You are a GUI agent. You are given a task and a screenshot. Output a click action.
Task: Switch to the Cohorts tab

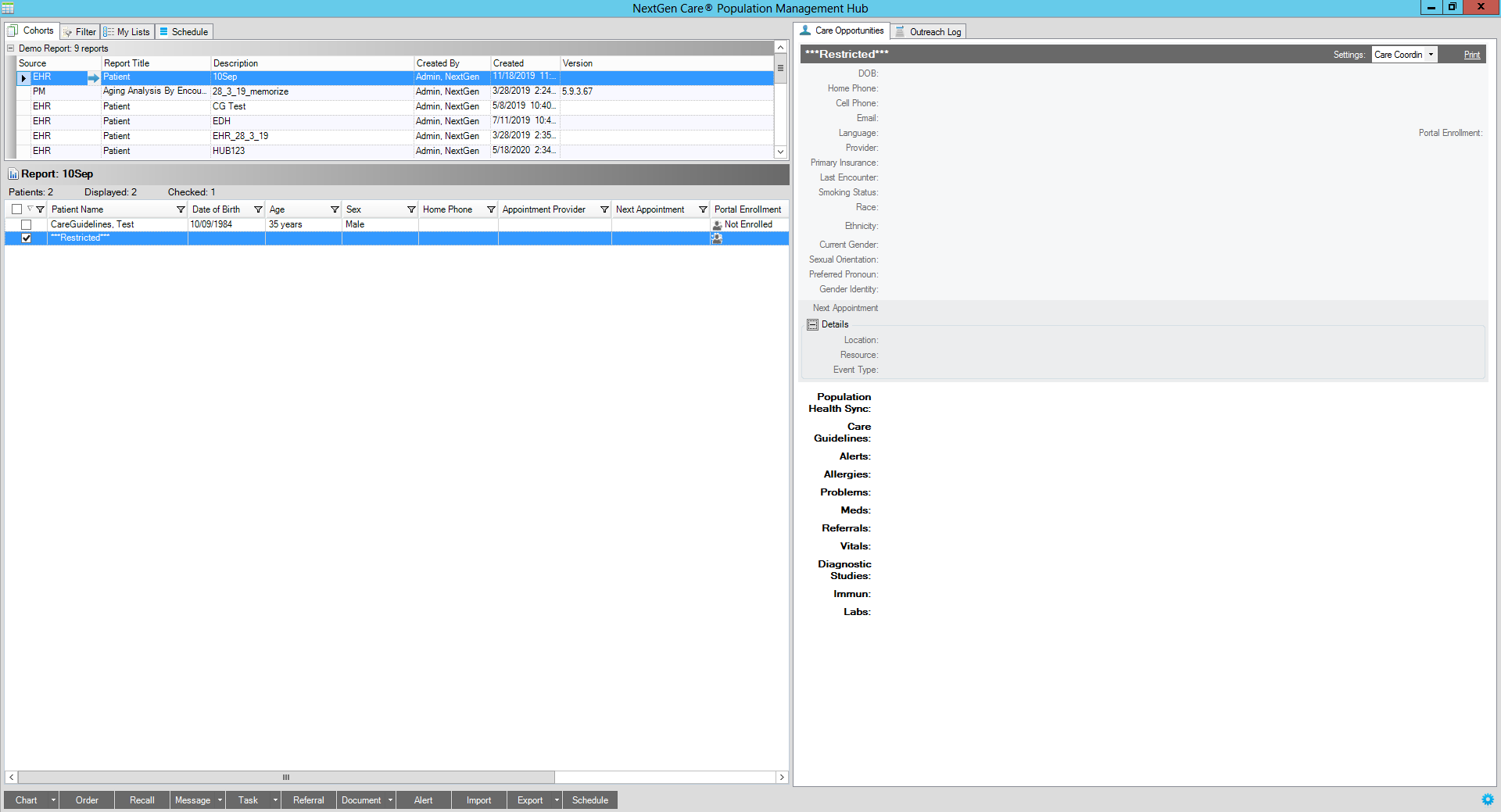point(31,30)
